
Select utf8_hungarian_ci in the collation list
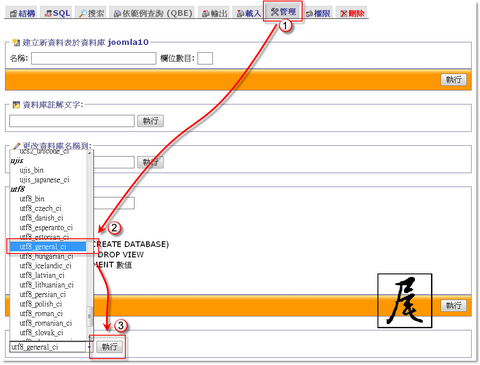click(48, 256)
